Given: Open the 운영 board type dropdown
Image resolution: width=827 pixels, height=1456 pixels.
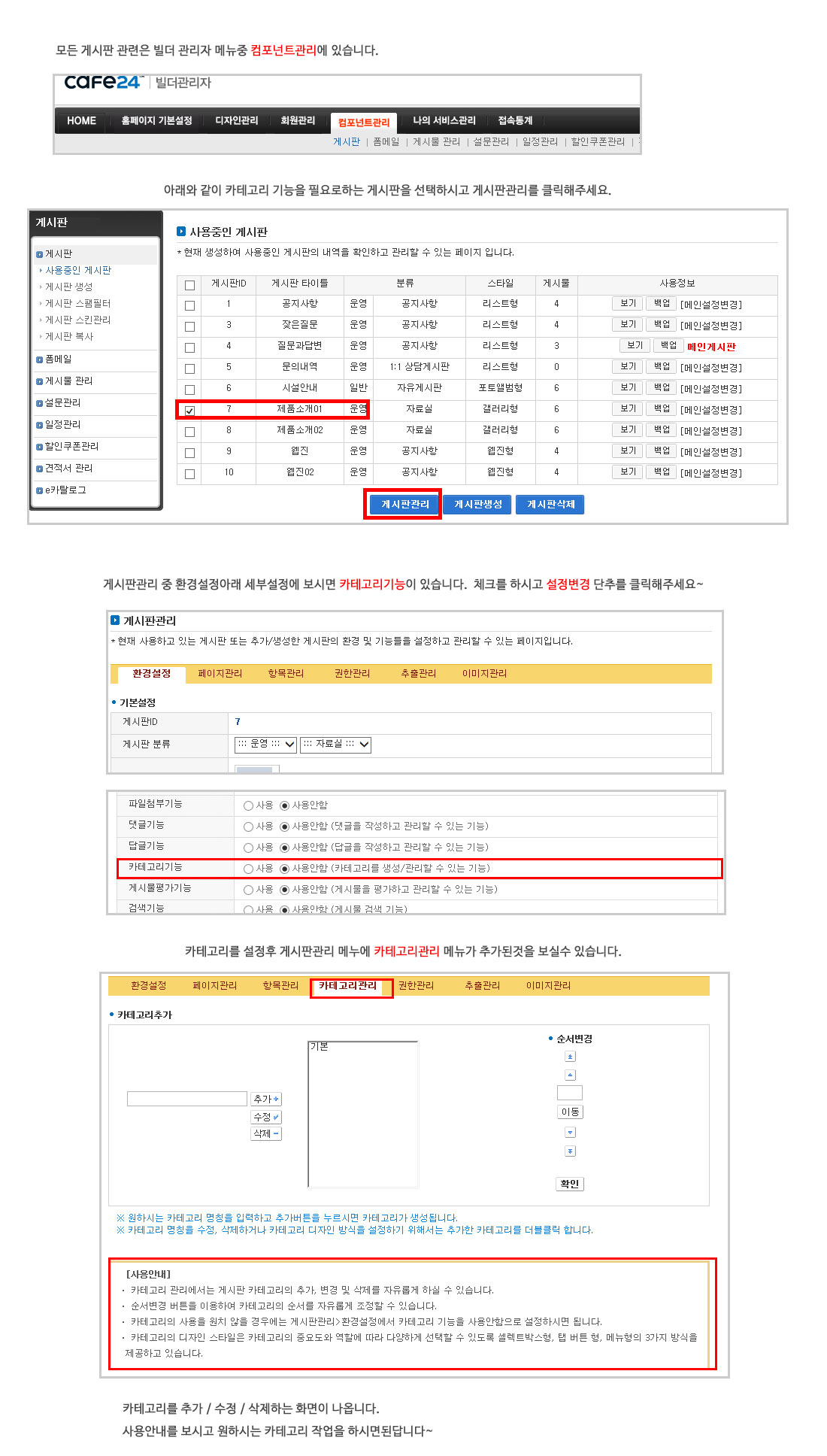Looking at the screenshot, I should point(265,745).
